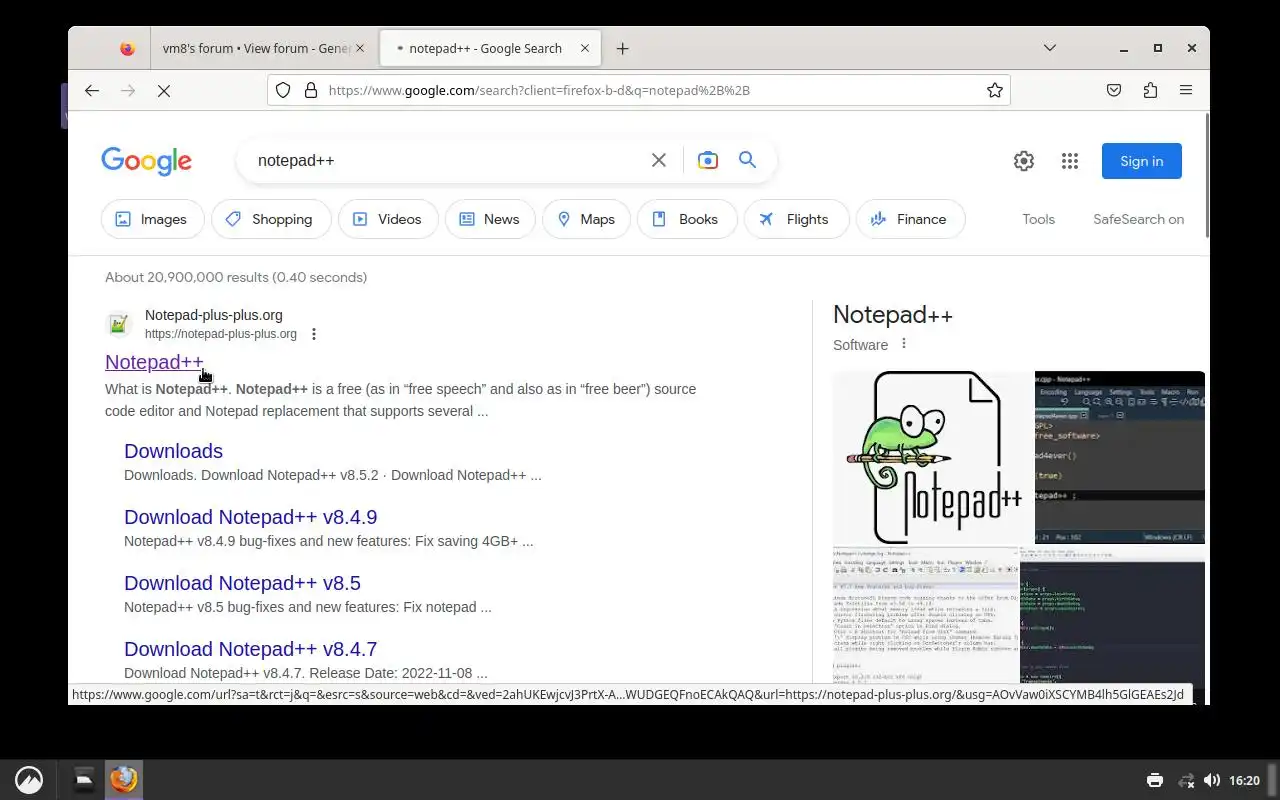Click the Notepad-plus-plus.org site name text
The width and height of the screenshot is (1280, 800).
(214, 315)
